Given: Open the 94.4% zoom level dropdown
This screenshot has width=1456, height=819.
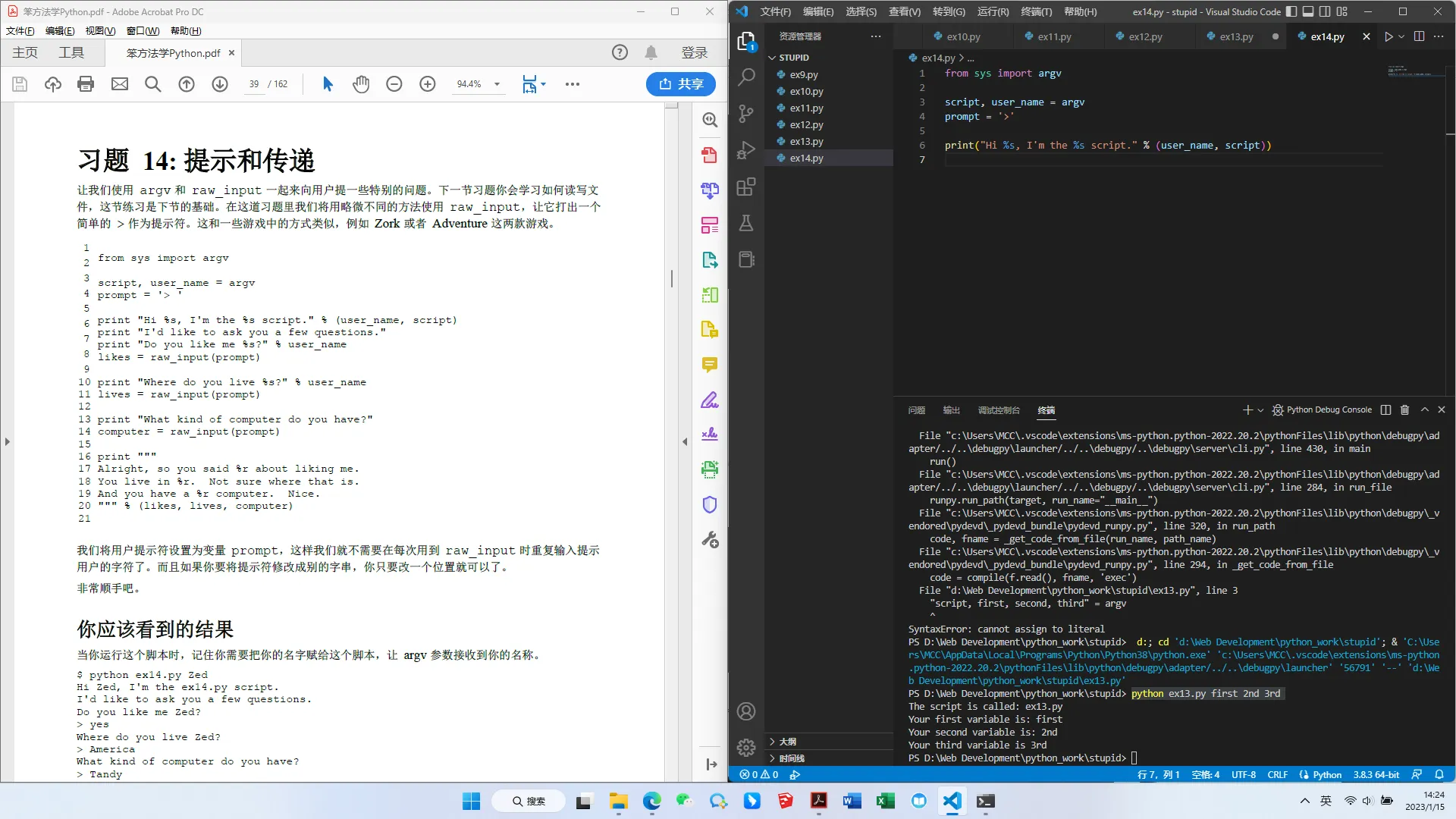Looking at the screenshot, I should (497, 84).
